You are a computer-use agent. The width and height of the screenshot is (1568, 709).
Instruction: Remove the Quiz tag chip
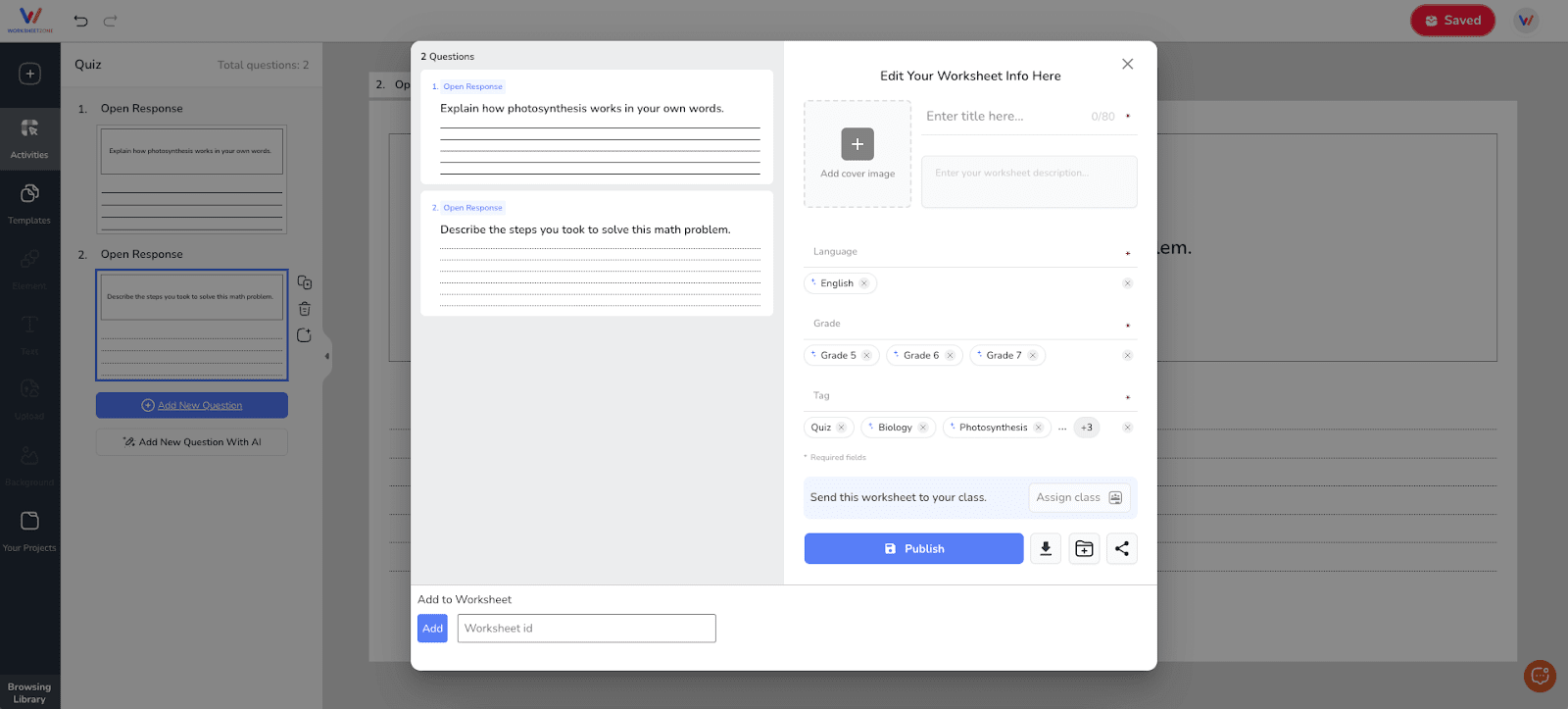[841, 428]
